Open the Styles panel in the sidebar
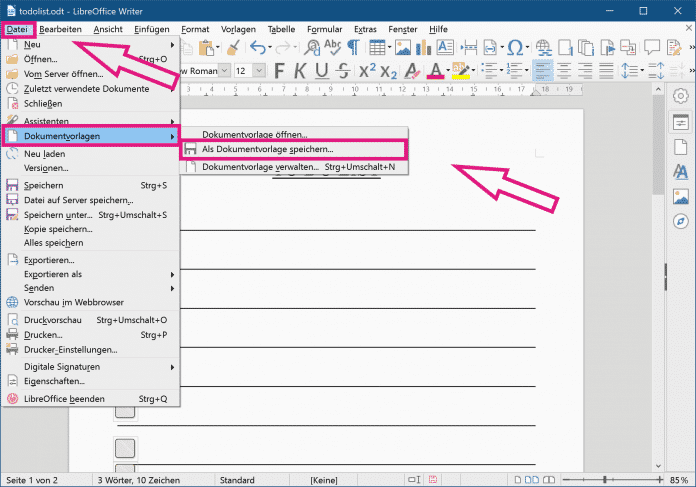This screenshot has height=487, width=696. tap(681, 171)
